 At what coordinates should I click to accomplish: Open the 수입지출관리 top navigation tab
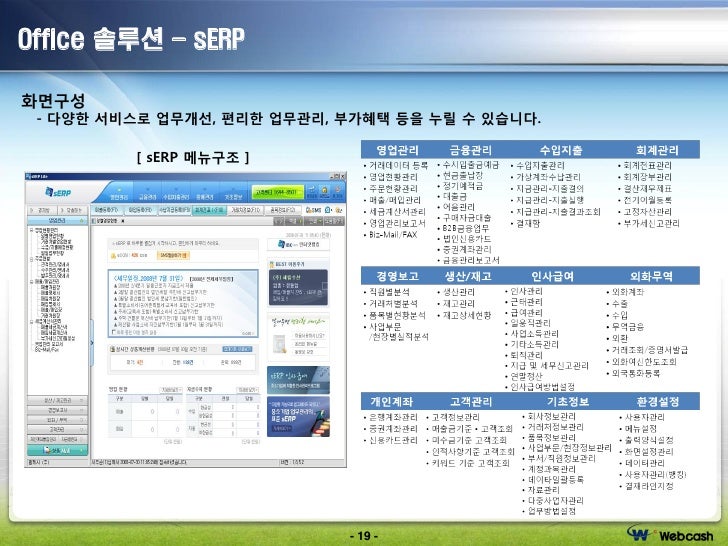(x=176, y=195)
